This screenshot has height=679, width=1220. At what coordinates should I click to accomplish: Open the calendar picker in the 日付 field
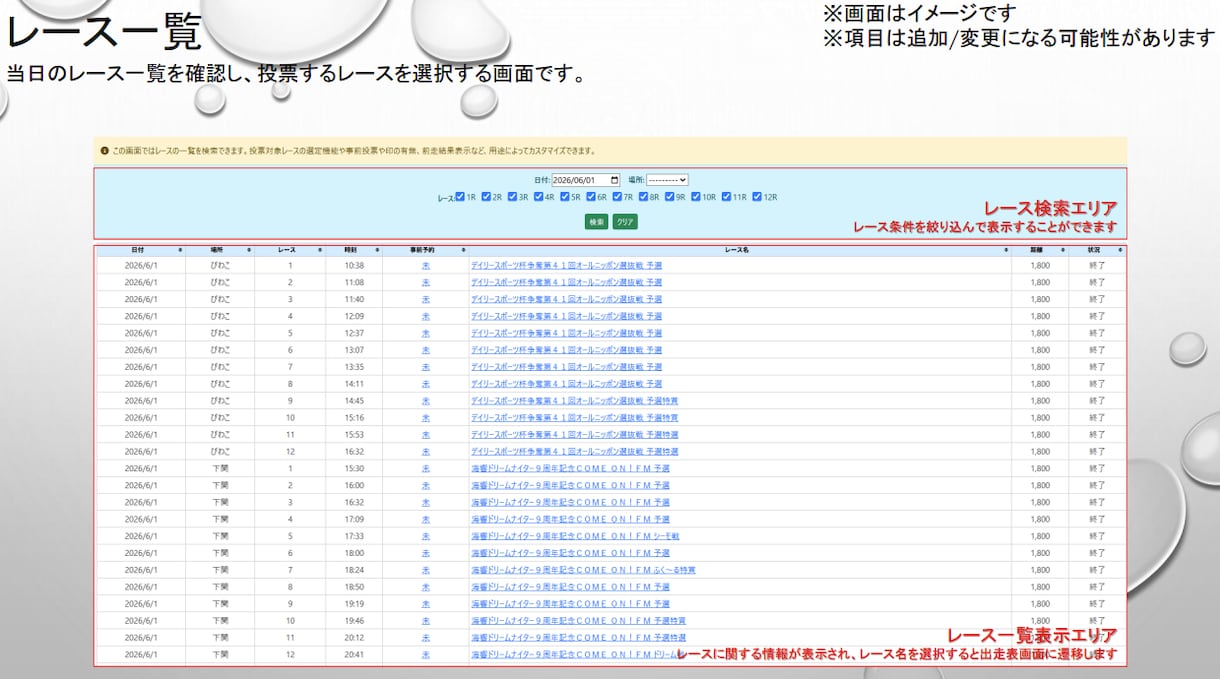click(614, 180)
